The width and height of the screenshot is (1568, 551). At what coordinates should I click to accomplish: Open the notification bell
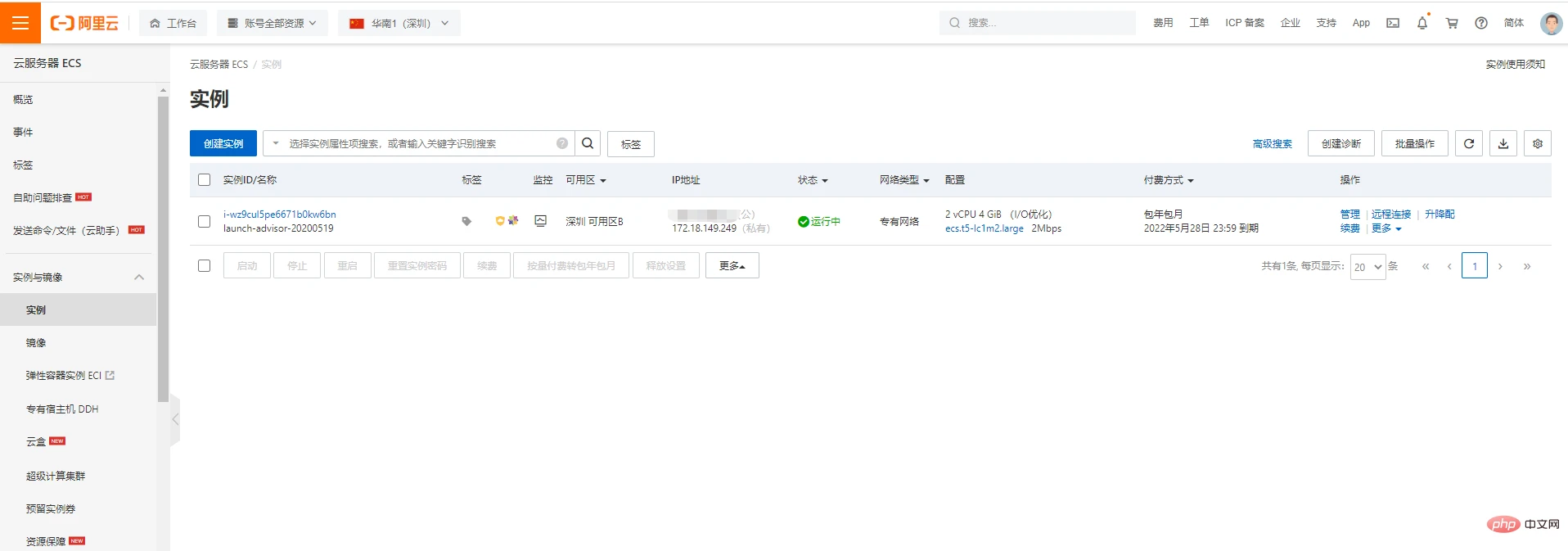(1422, 23)
